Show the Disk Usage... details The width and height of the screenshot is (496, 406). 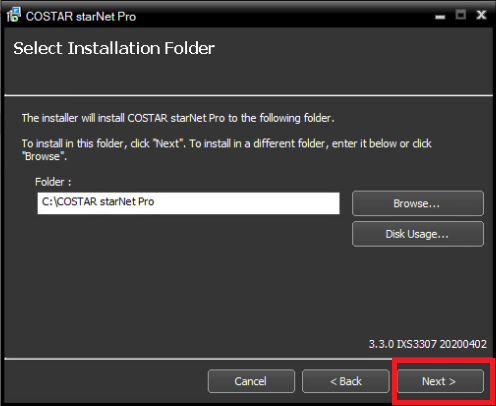pos(418,234)
